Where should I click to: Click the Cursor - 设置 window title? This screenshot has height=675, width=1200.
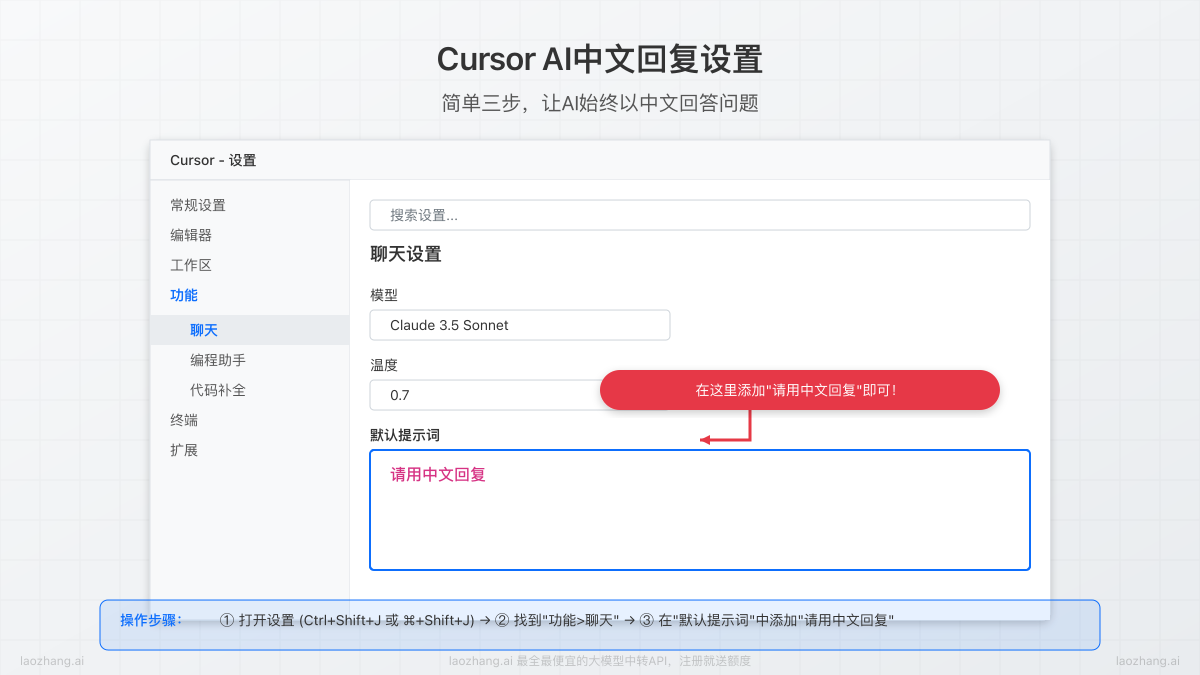[x=213, y=160]
